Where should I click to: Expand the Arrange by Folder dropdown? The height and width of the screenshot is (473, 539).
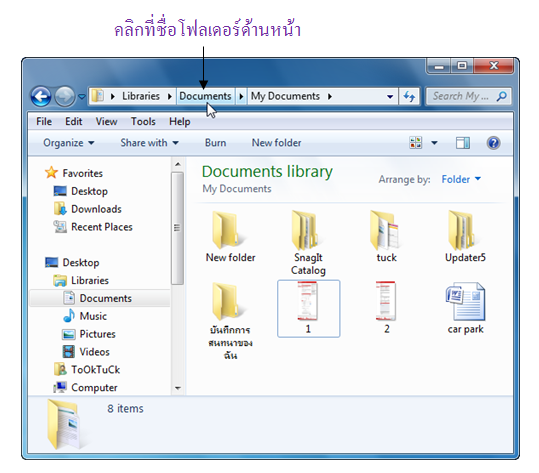pyautogui.click(x=461, y=179)
